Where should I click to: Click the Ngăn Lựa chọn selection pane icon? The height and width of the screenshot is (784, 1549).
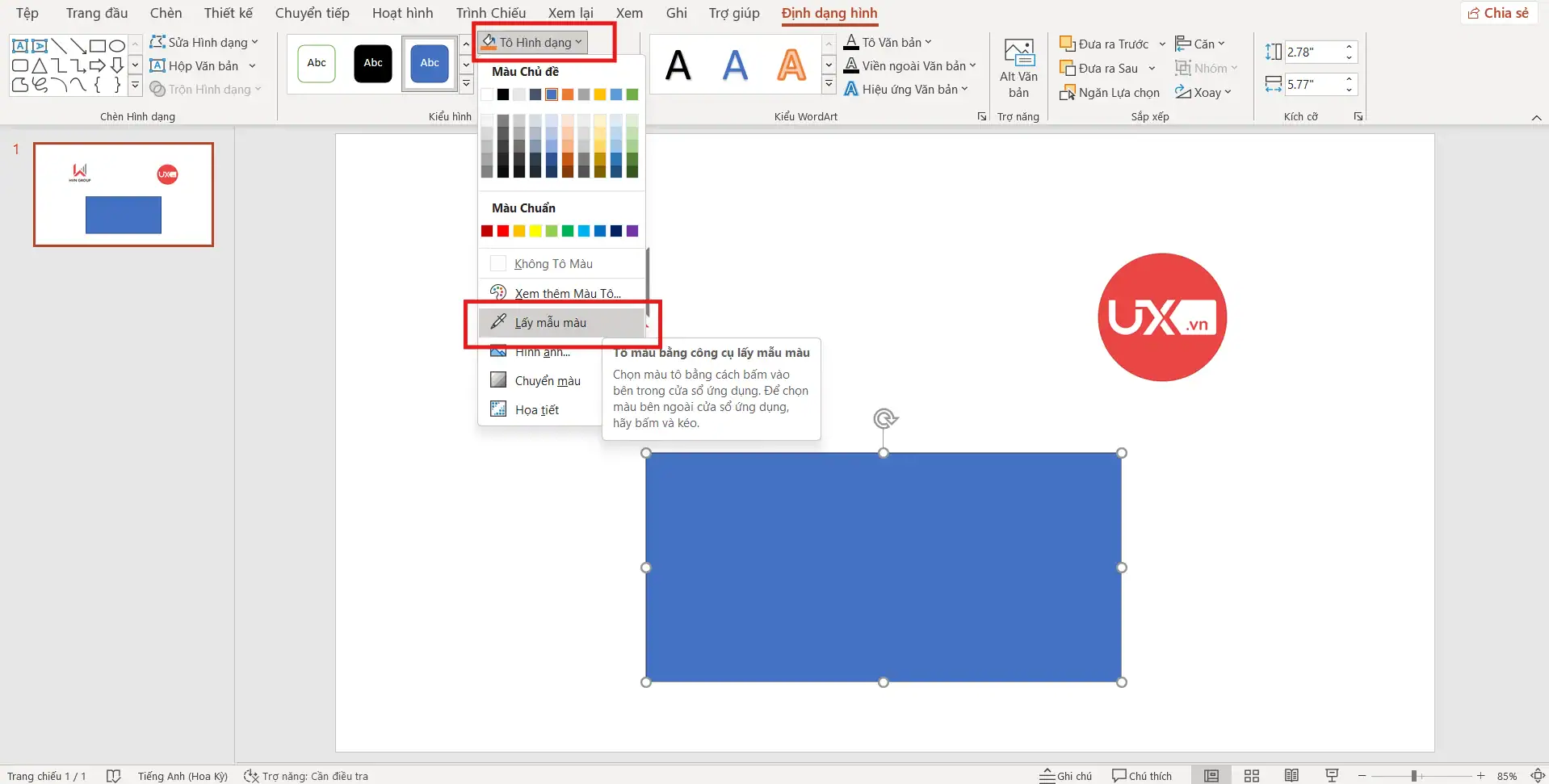(1068, 92)
